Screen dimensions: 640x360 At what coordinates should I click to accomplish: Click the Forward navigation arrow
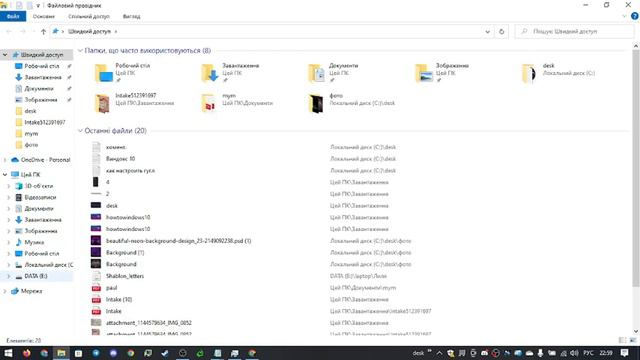coord(23,31)
